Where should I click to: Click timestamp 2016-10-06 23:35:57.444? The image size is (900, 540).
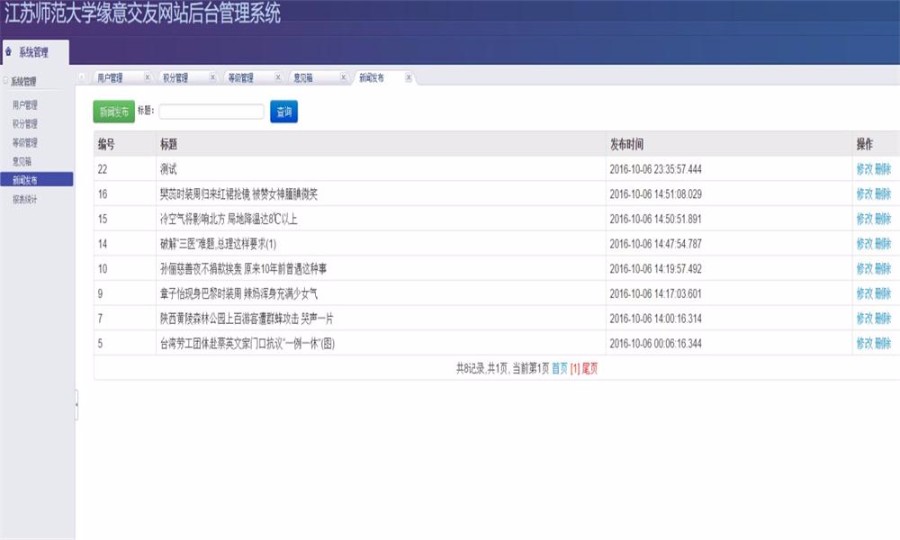pos(655,169)
